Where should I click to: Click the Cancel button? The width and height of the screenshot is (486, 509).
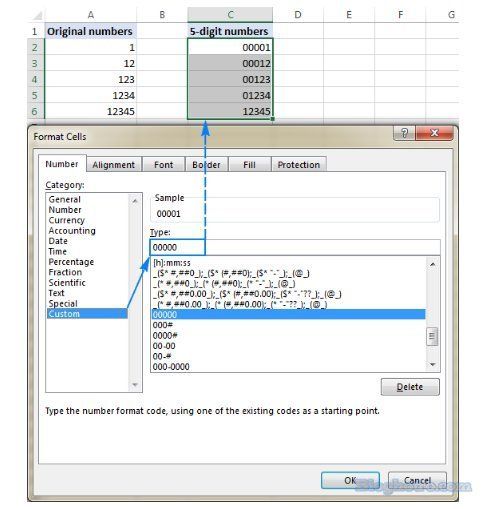coord(417,481)
